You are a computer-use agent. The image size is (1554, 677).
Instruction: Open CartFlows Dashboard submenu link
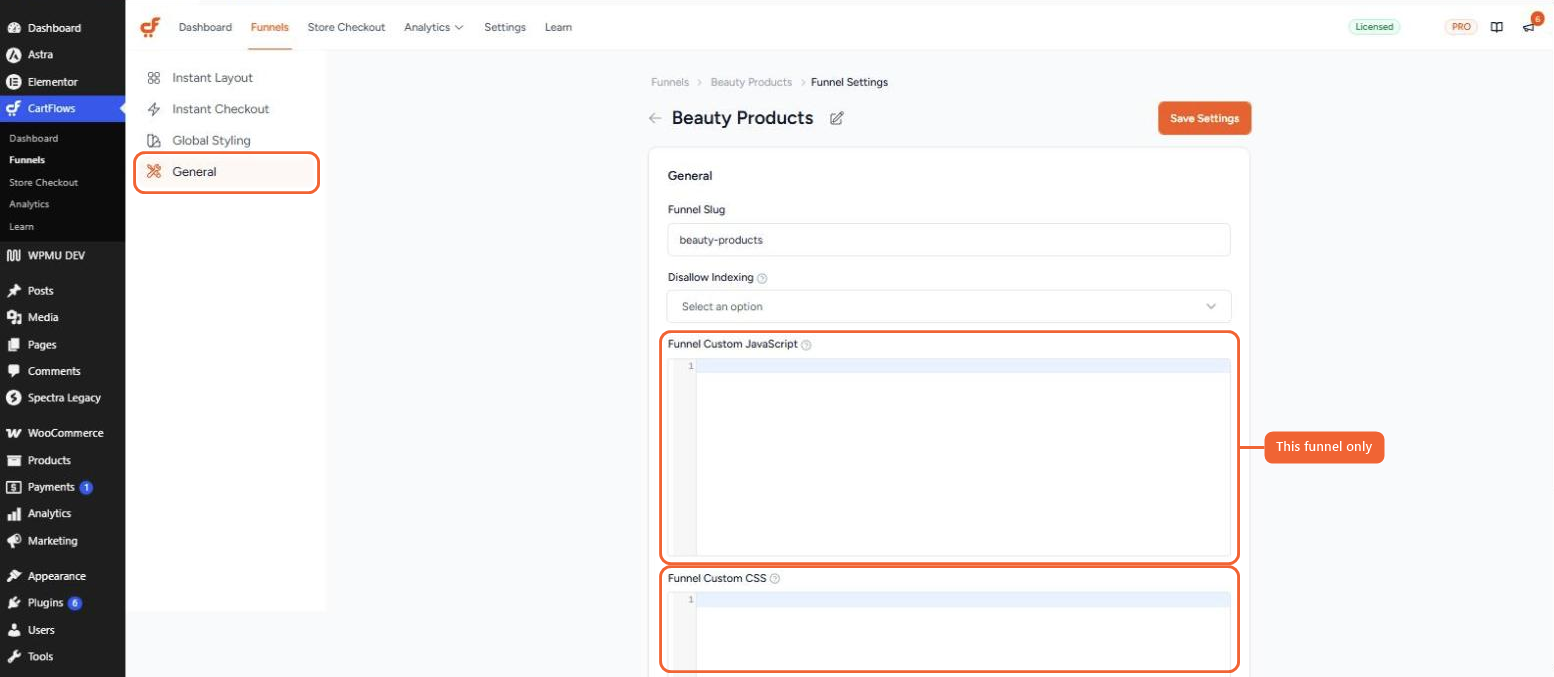pyautogui.click(x=33, y=138)
